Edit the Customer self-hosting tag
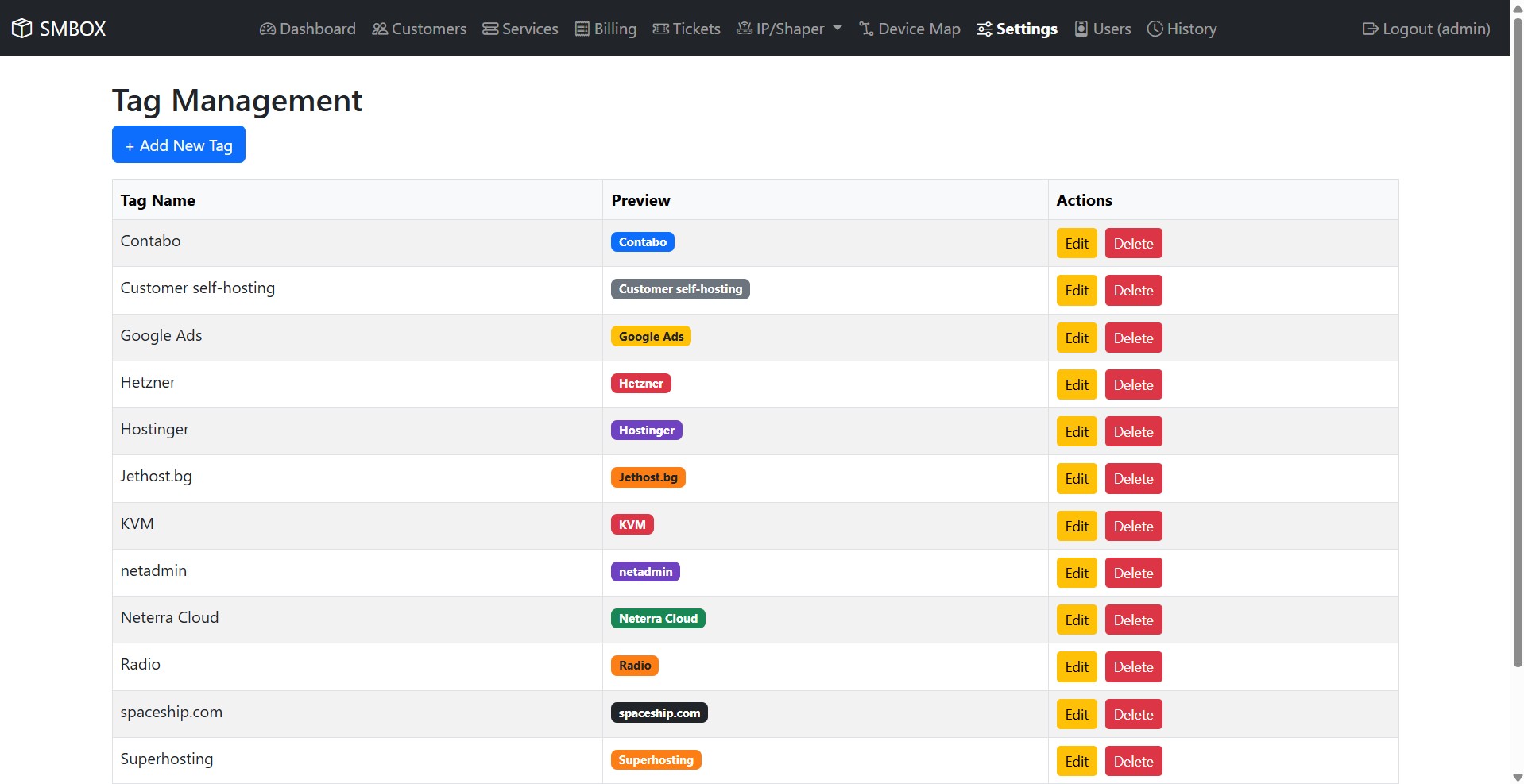 pyautogui.click(x=1077, y=290)
